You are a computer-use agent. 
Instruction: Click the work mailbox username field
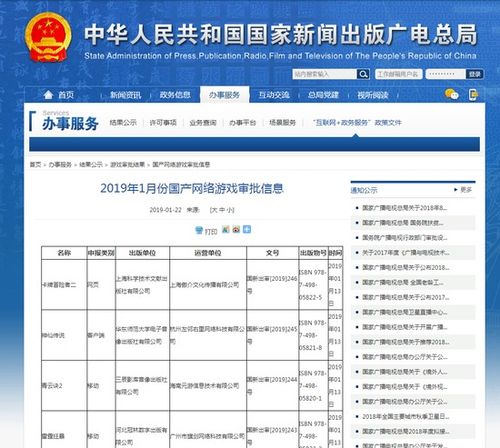coord(399,74)
